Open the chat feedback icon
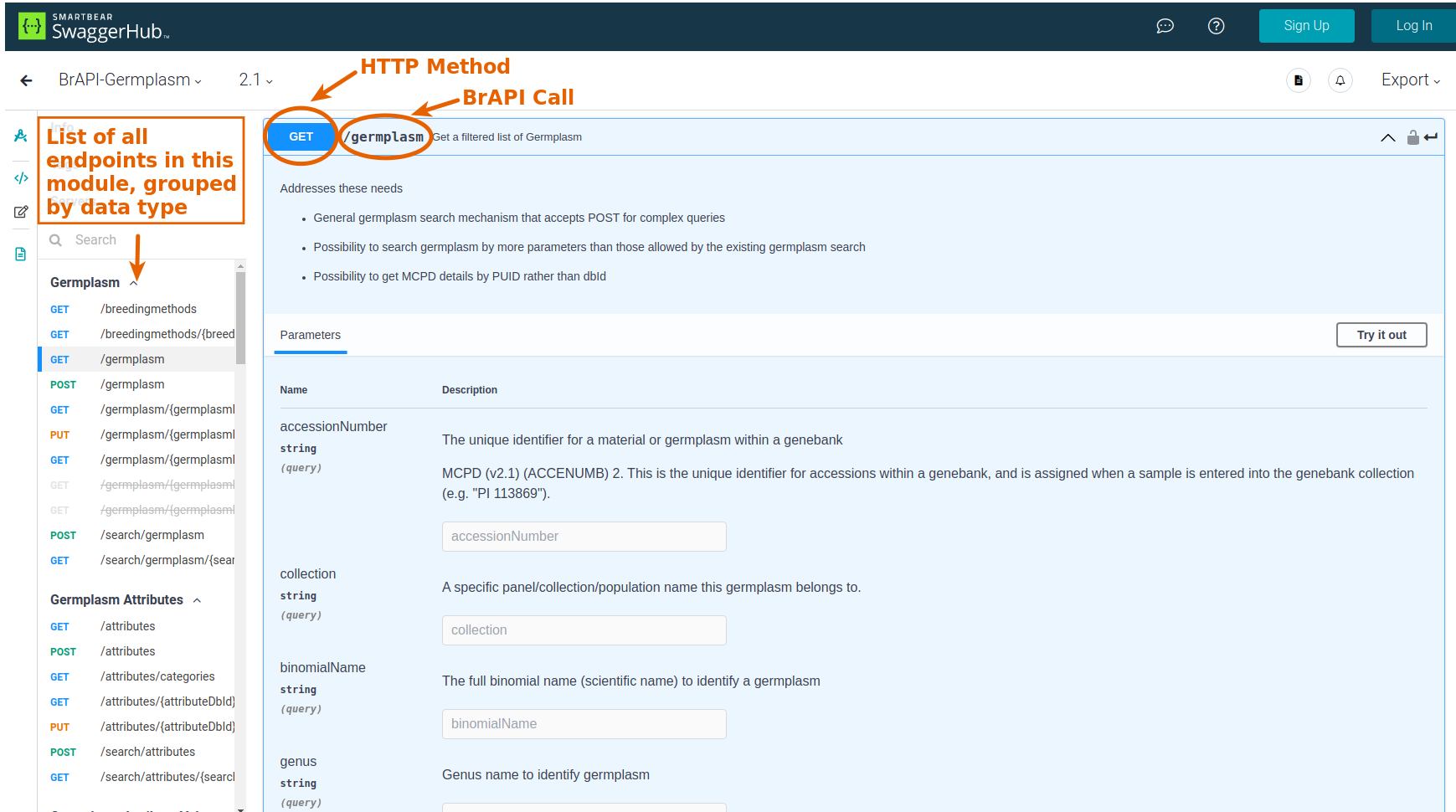Screen dimensions: 1456x812 [1165, 26]
